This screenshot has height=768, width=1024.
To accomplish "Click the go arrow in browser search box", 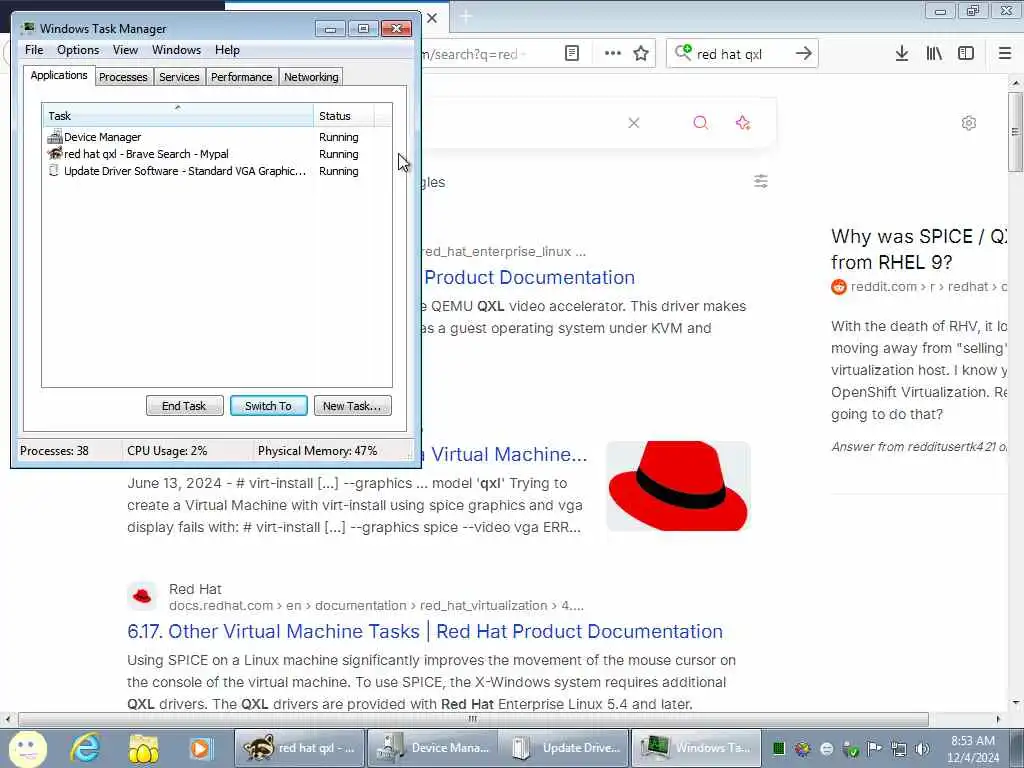I will coord(804,54).
